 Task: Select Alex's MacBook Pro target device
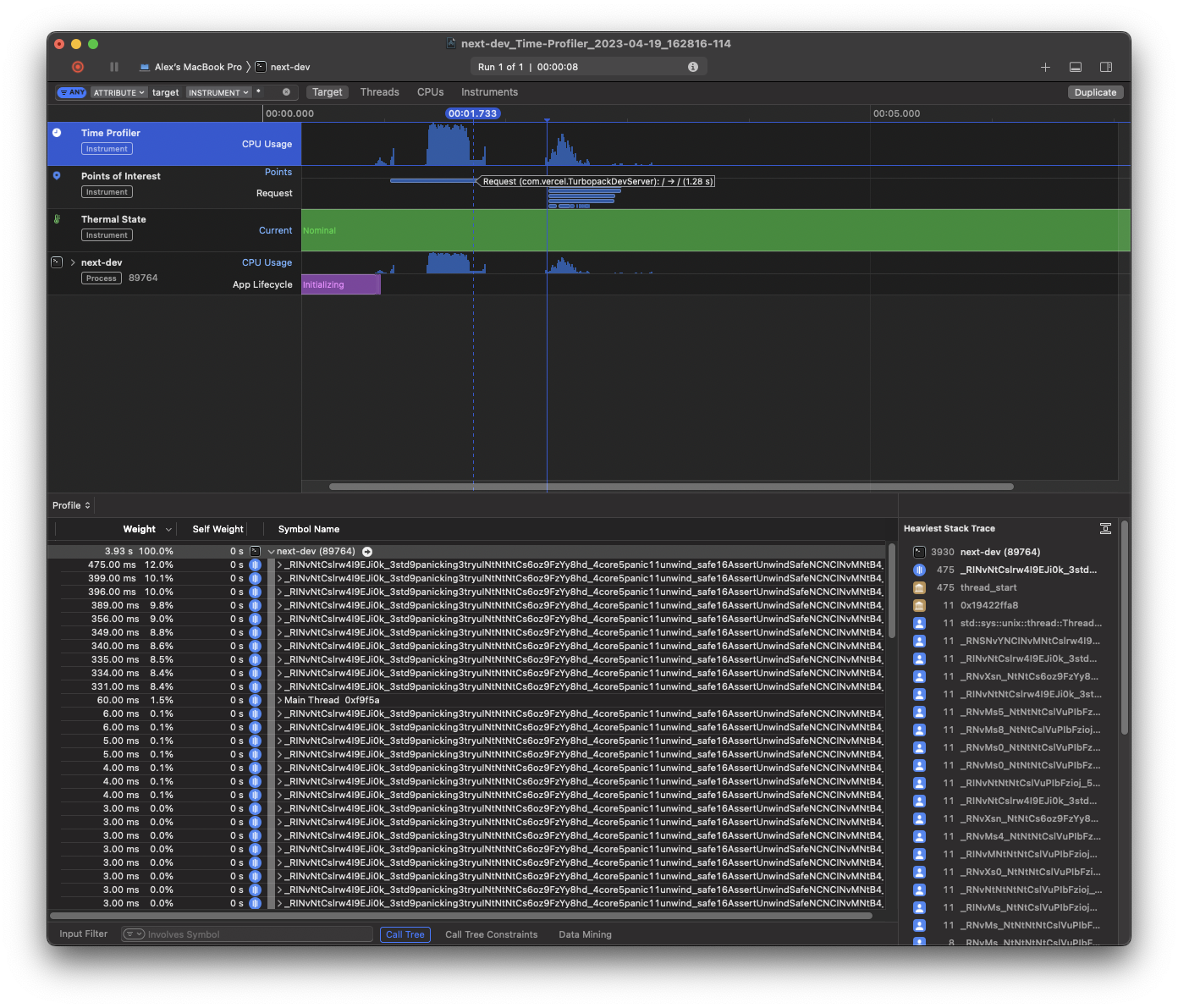[x=190, y=67]
